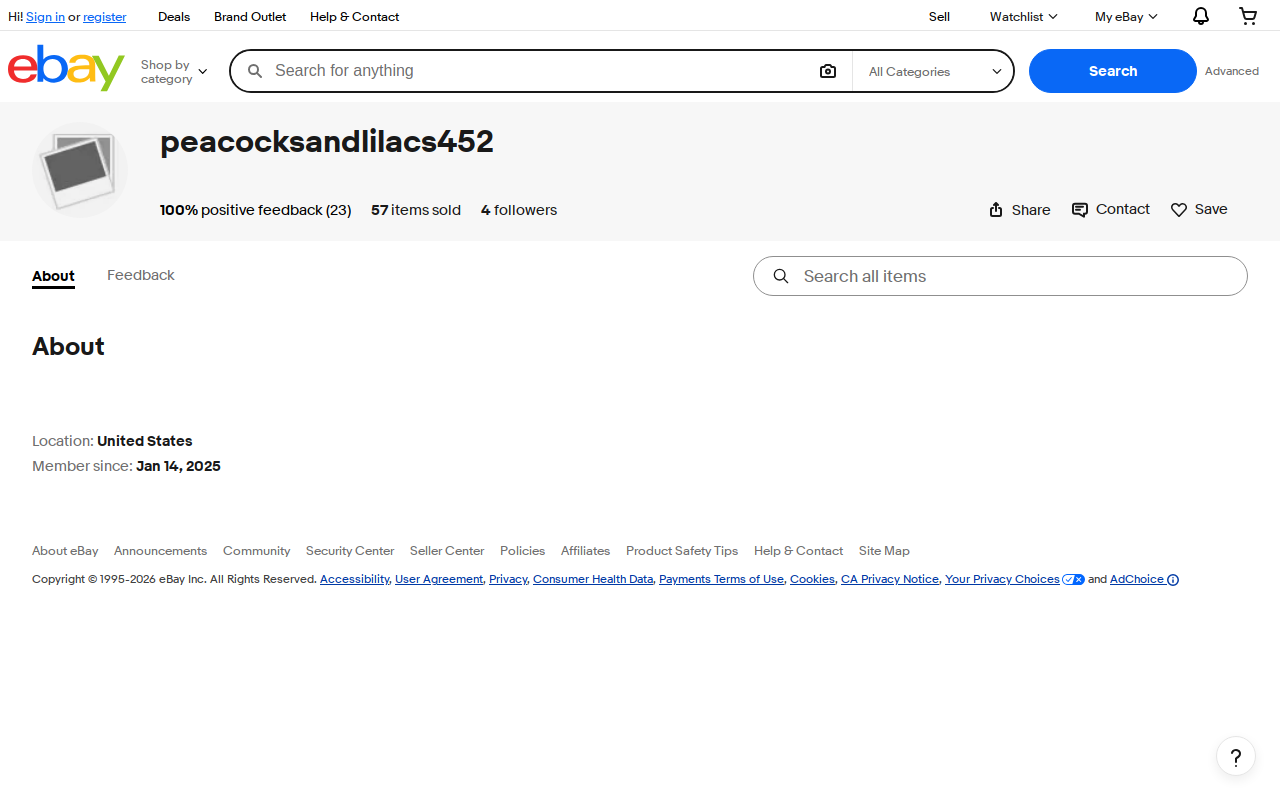Open the Deals page

(174, 16)
